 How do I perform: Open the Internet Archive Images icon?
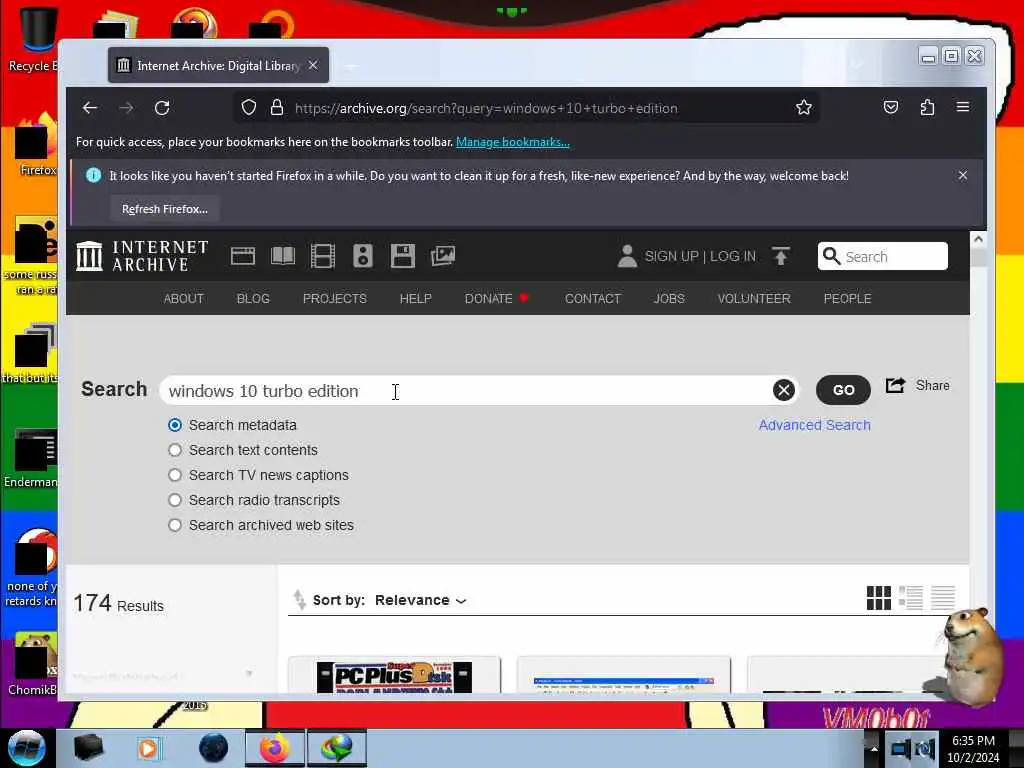pos(443,256)
